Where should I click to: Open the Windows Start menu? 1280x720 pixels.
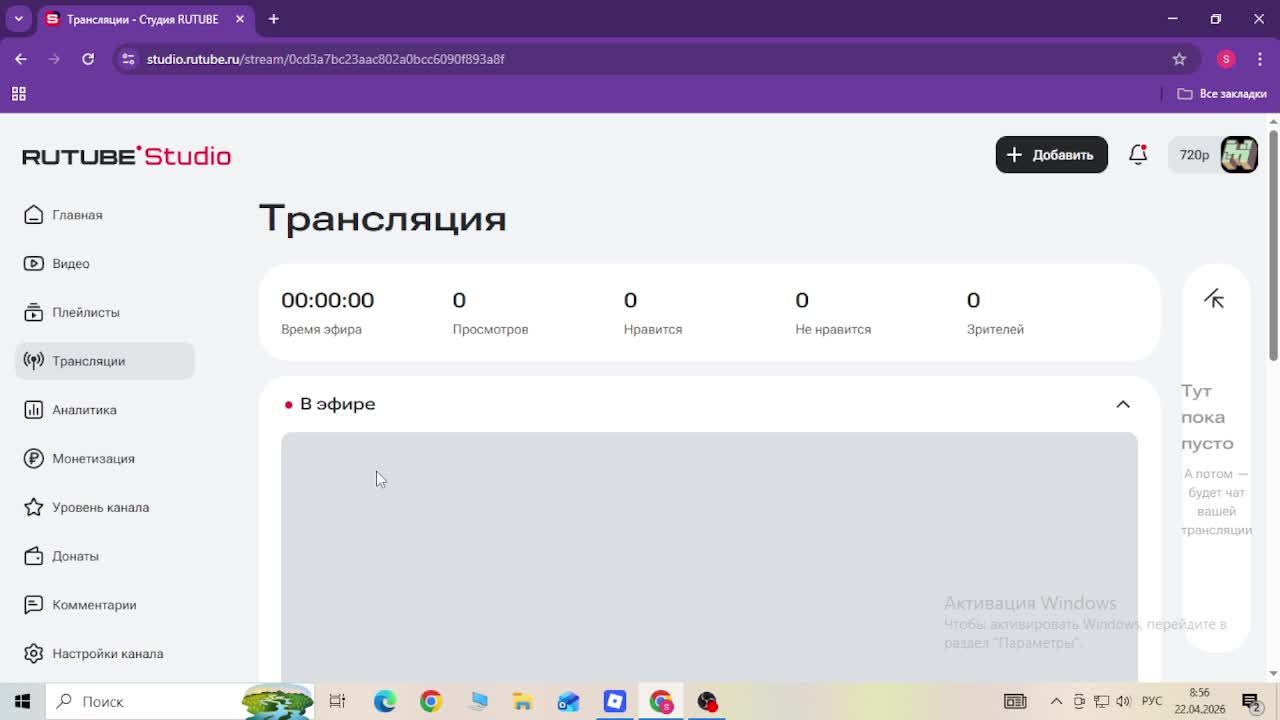click(x=22, y=701)
